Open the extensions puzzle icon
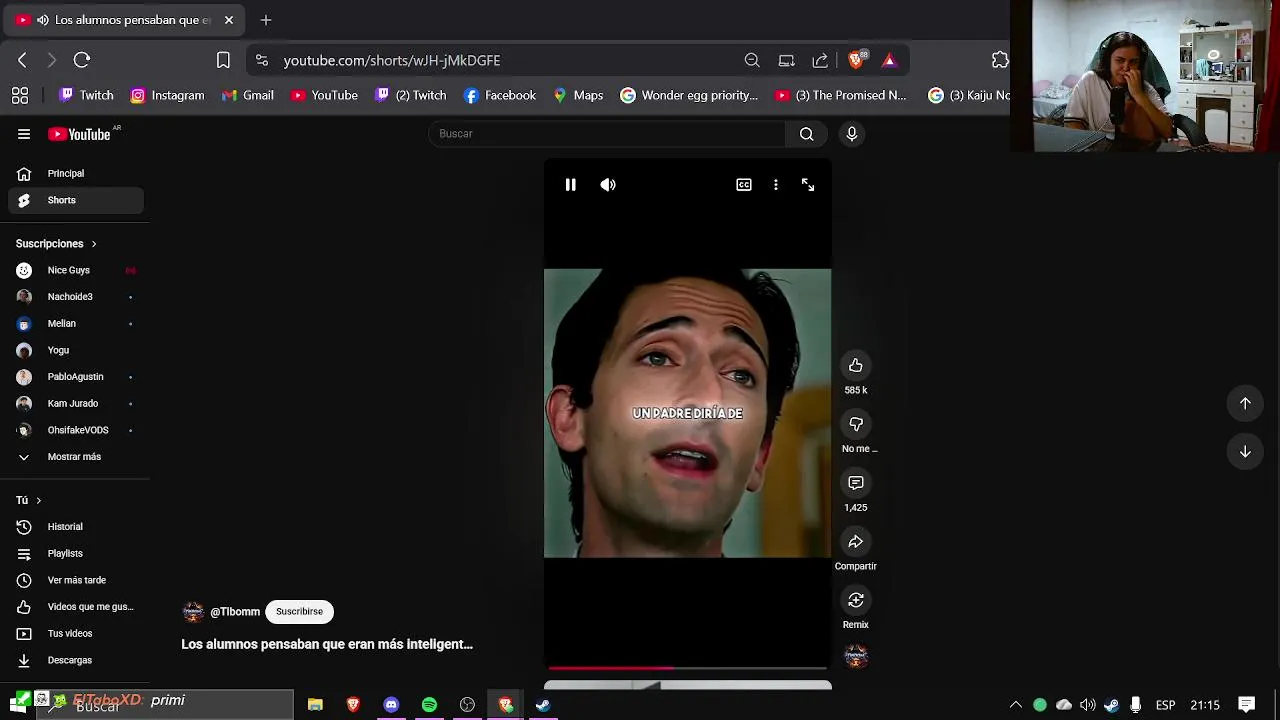 tap(1000, 60)
